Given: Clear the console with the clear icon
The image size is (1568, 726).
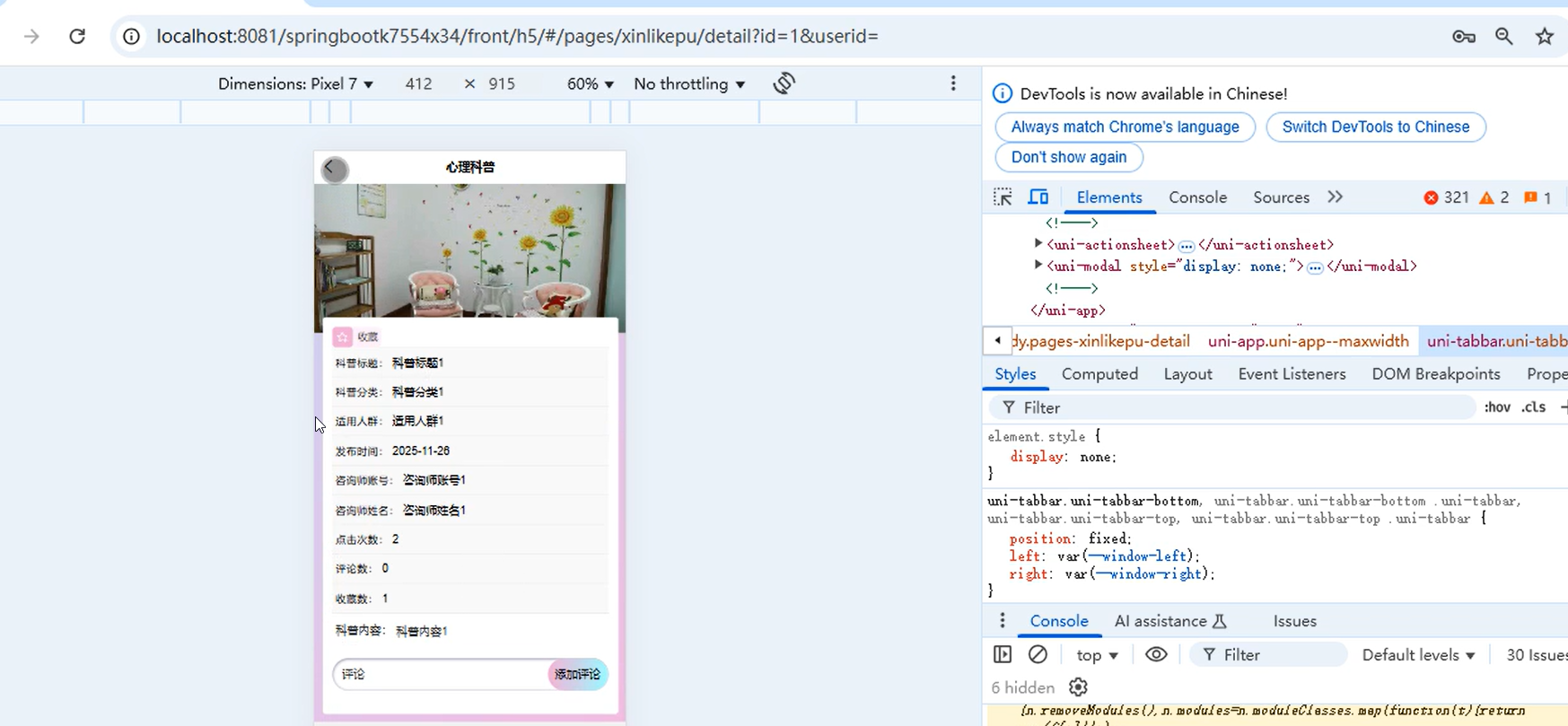Looking at the screenshot, I should pyautogui.click(x=1038, y=655).
